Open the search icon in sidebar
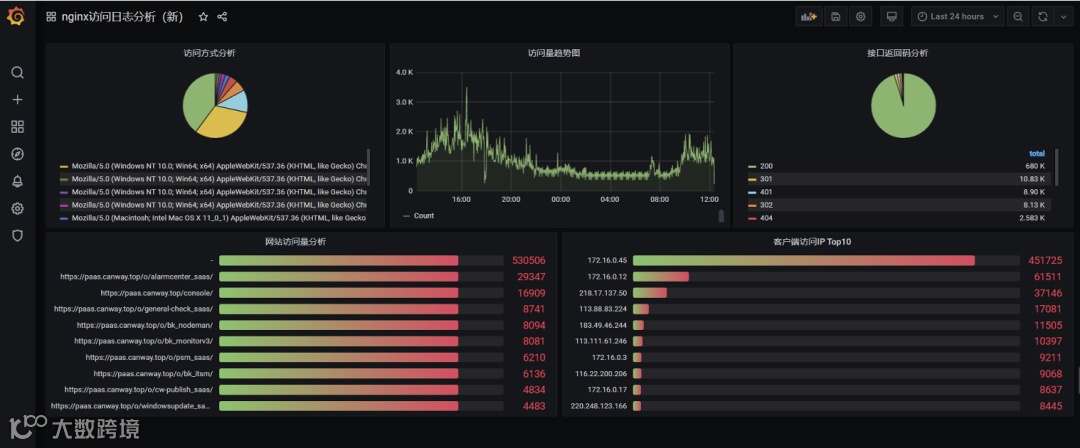This screenshot has height=448, width=1080. click(x=18, y=72)
